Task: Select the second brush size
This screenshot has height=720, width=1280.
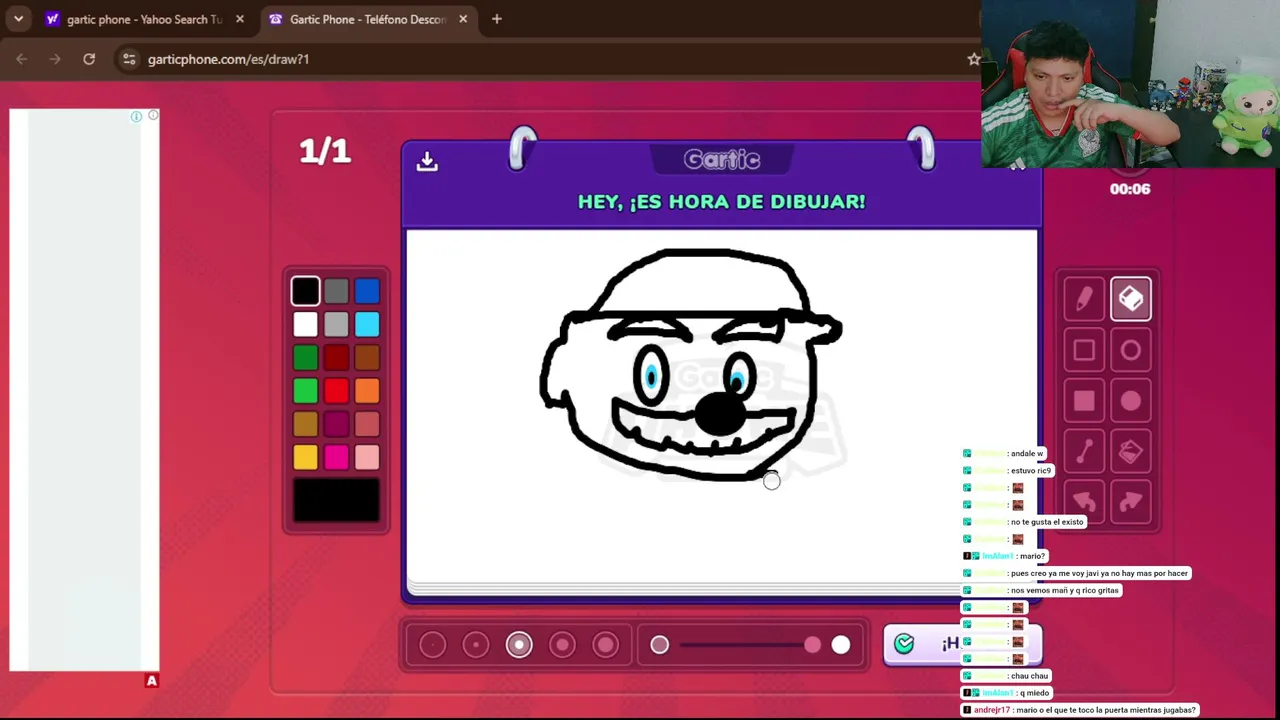Action: pyautogui.click(x=476, y=645)
